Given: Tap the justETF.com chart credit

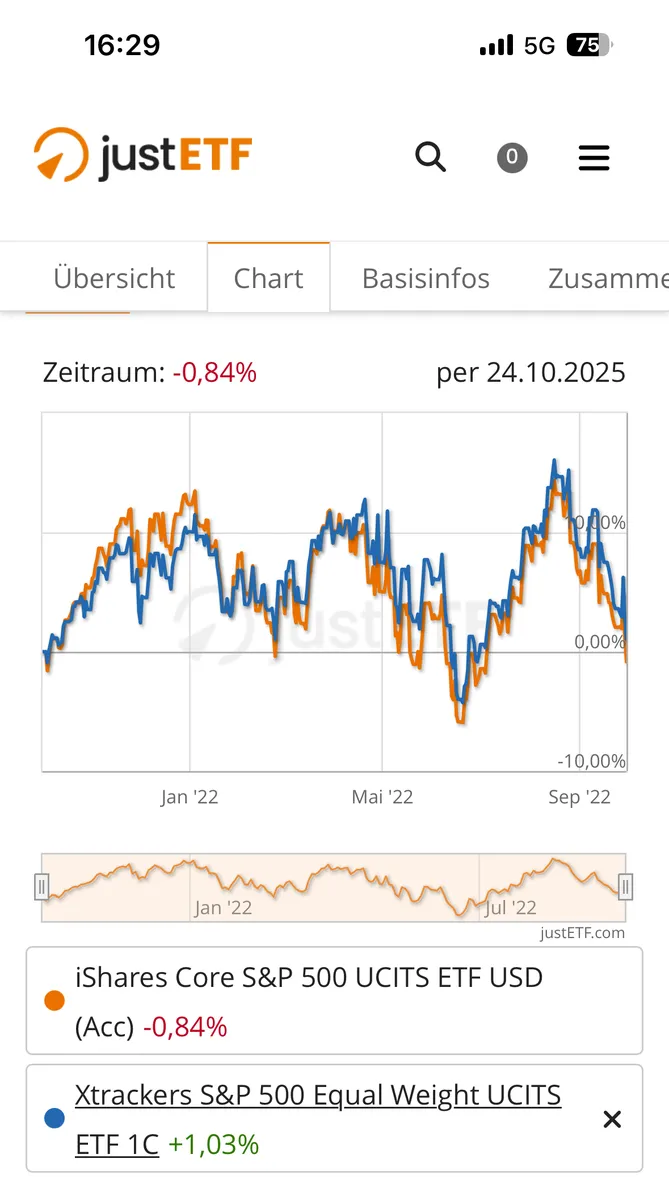Looking at the screenshot, I should tap(582, 933).
